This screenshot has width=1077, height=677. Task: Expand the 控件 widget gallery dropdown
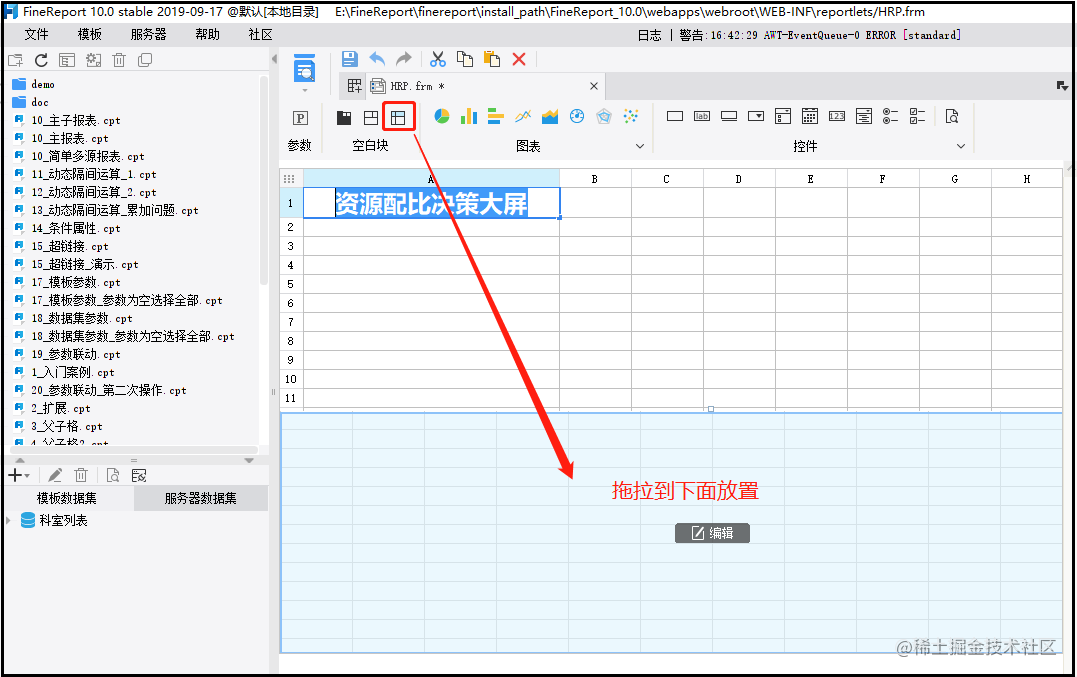tap(961, 146)
